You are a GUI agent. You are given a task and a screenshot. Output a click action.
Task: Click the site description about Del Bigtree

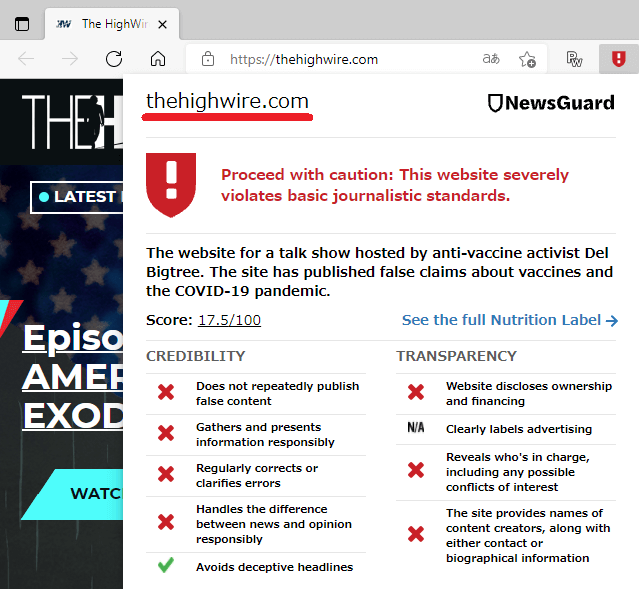(x=379, y=272)
